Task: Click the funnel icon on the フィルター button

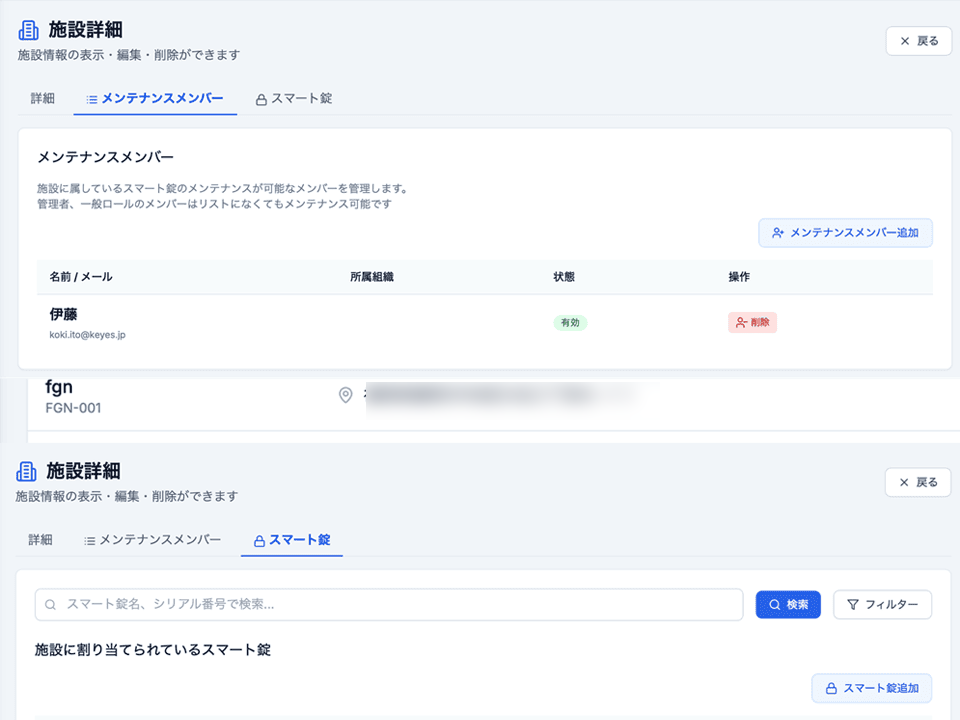Action: point(853,605)
